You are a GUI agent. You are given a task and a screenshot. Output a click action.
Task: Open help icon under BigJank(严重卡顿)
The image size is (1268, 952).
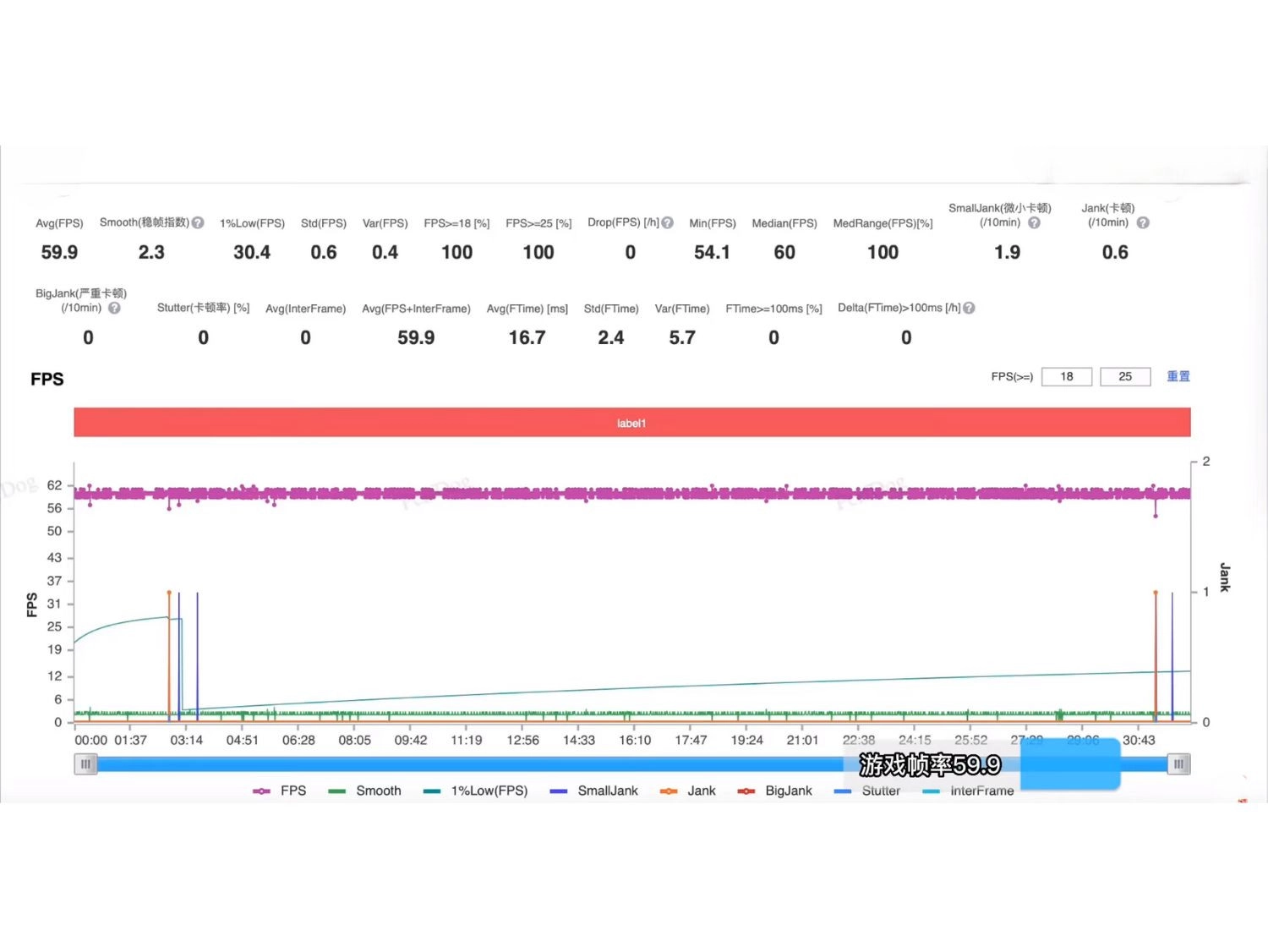pyautogui.click(x=114, y=309)
